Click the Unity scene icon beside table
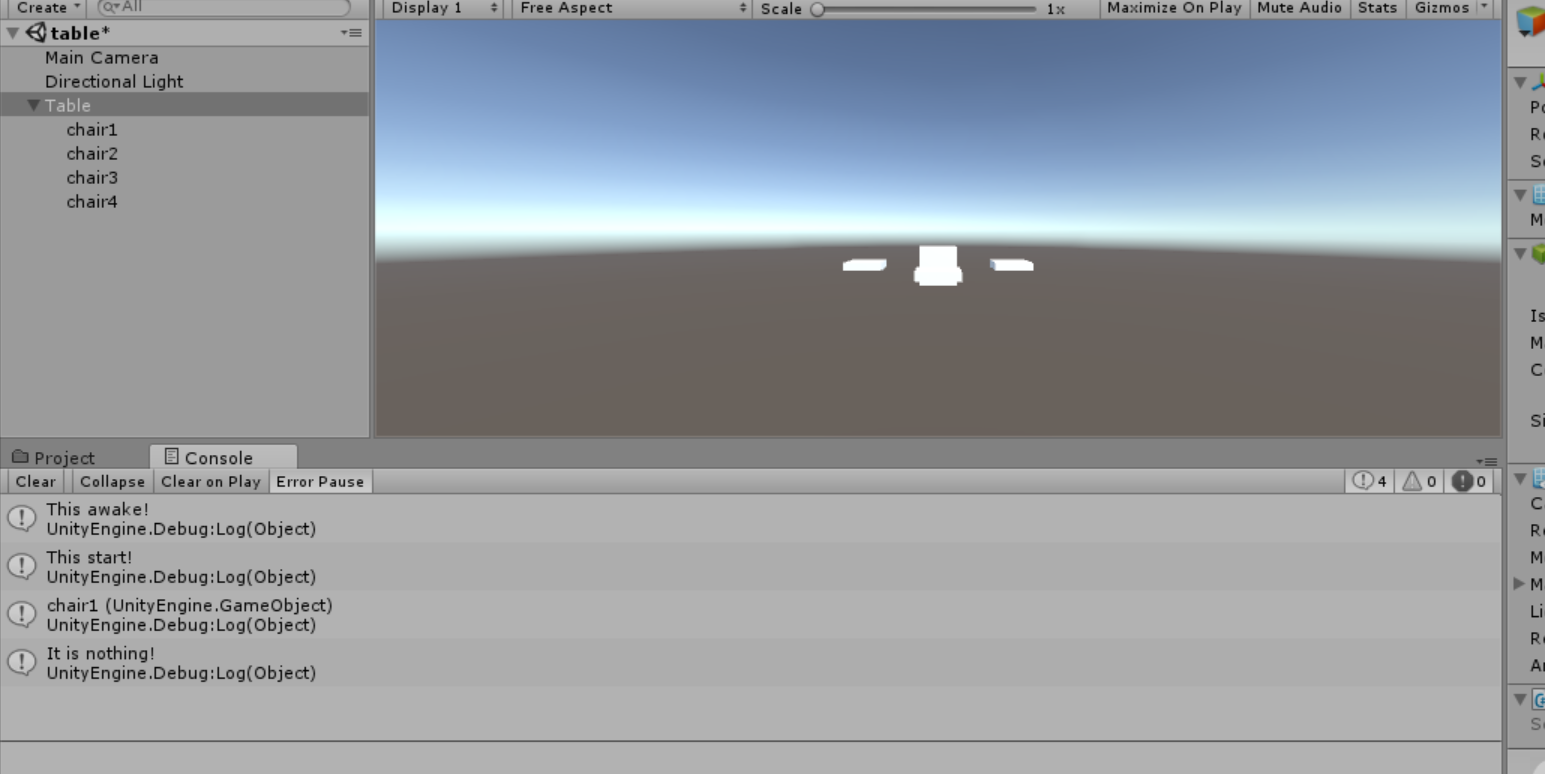 pyautogui.click(x=36, y=33)
